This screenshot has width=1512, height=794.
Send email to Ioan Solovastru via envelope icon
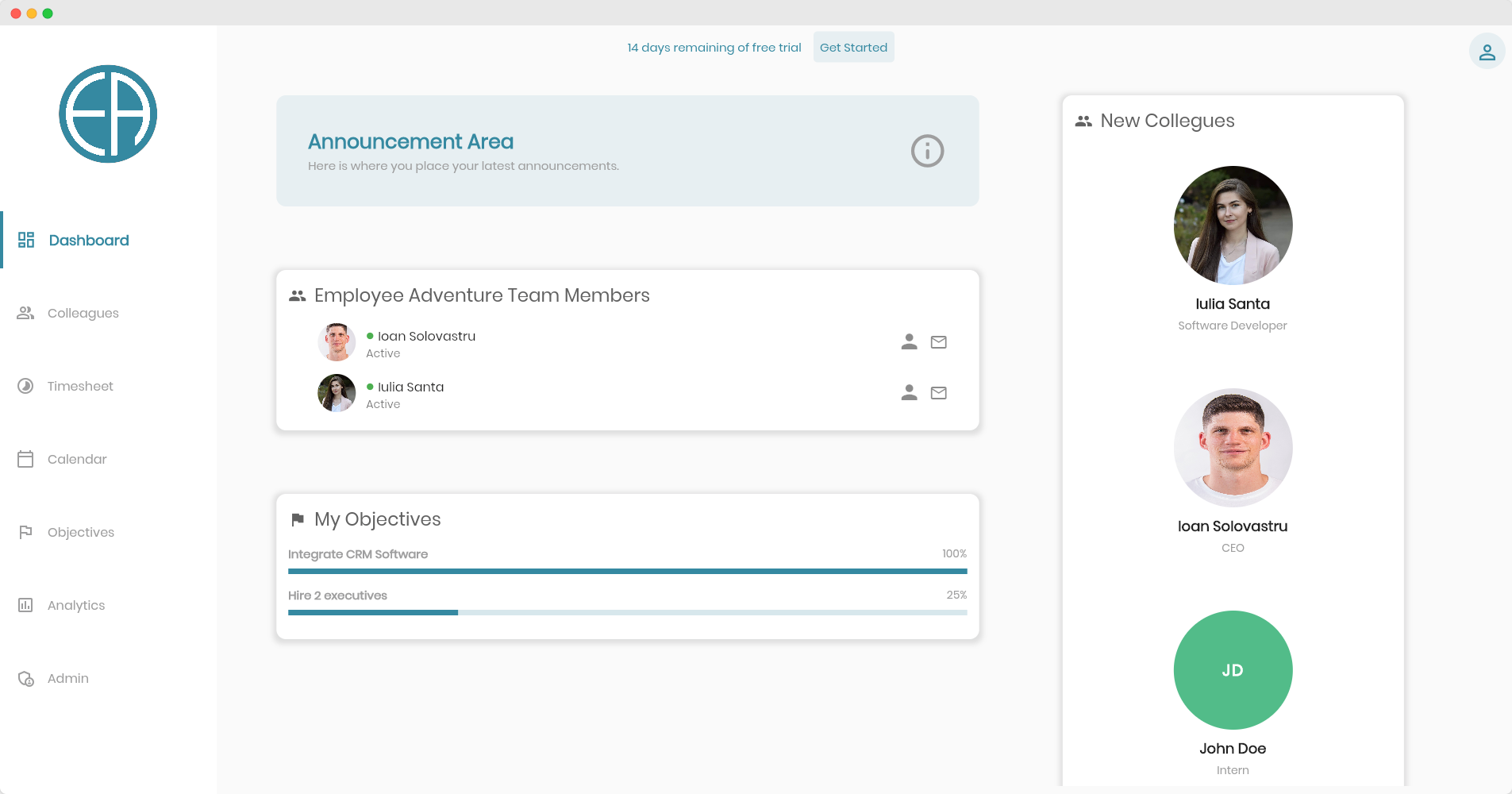tap(939, 342)
